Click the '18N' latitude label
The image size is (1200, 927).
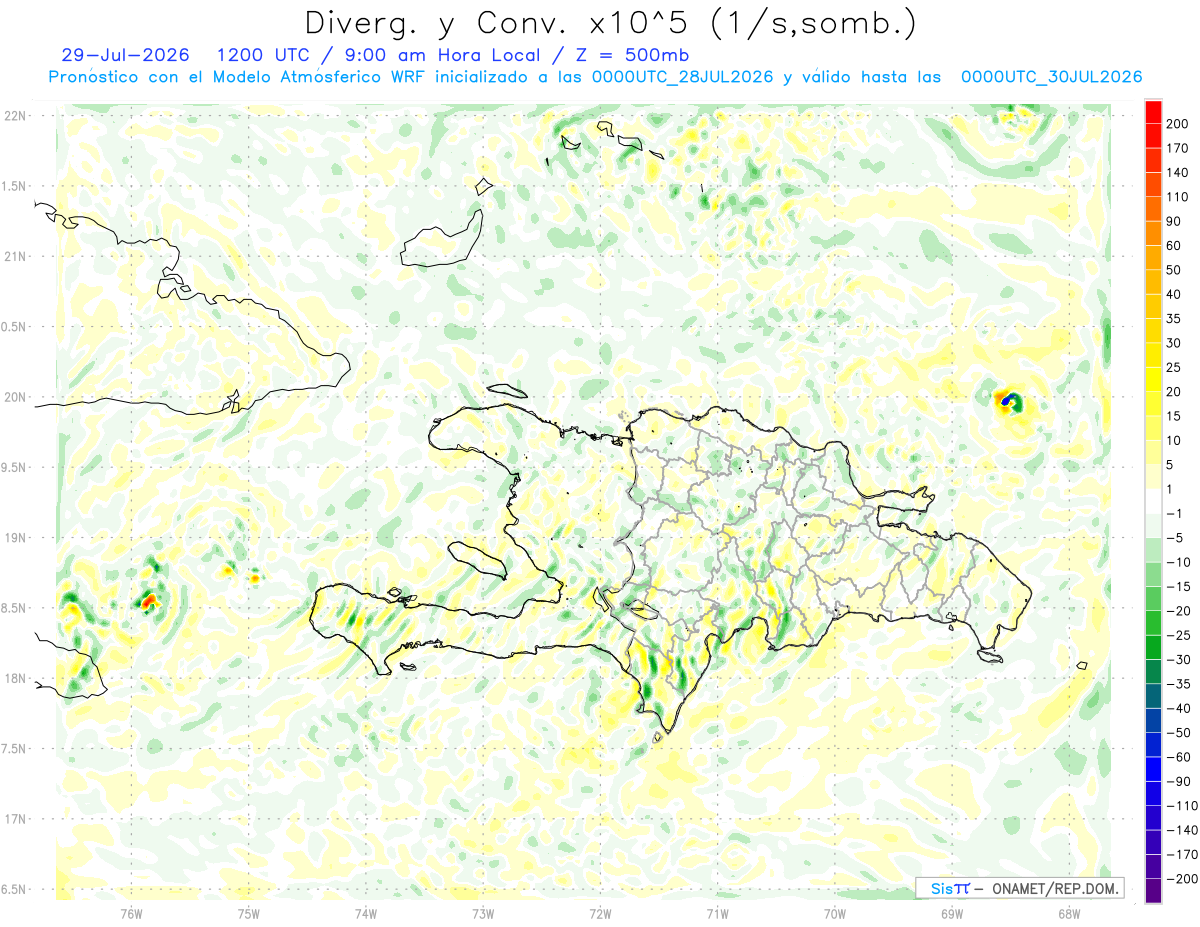[x=14, y=678]
